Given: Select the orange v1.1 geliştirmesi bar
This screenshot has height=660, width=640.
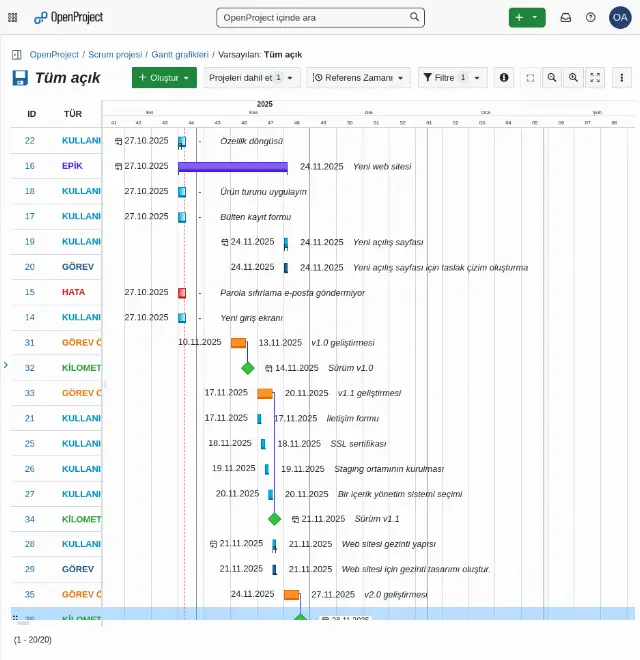Looking at the screenshot, I should click(265, 394).
